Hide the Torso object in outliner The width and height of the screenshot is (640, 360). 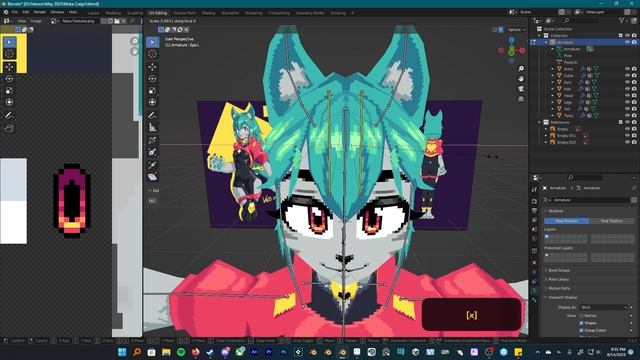tap(627, 116)
